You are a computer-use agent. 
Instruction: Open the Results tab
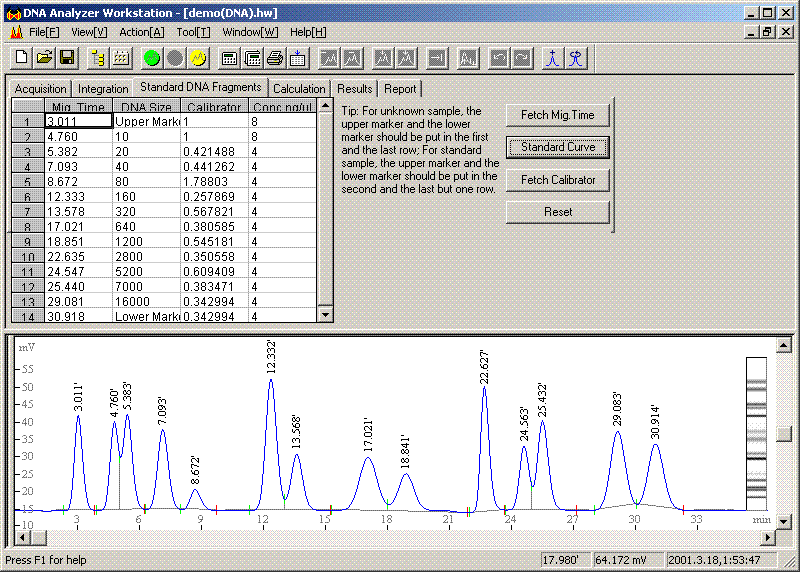355,89
